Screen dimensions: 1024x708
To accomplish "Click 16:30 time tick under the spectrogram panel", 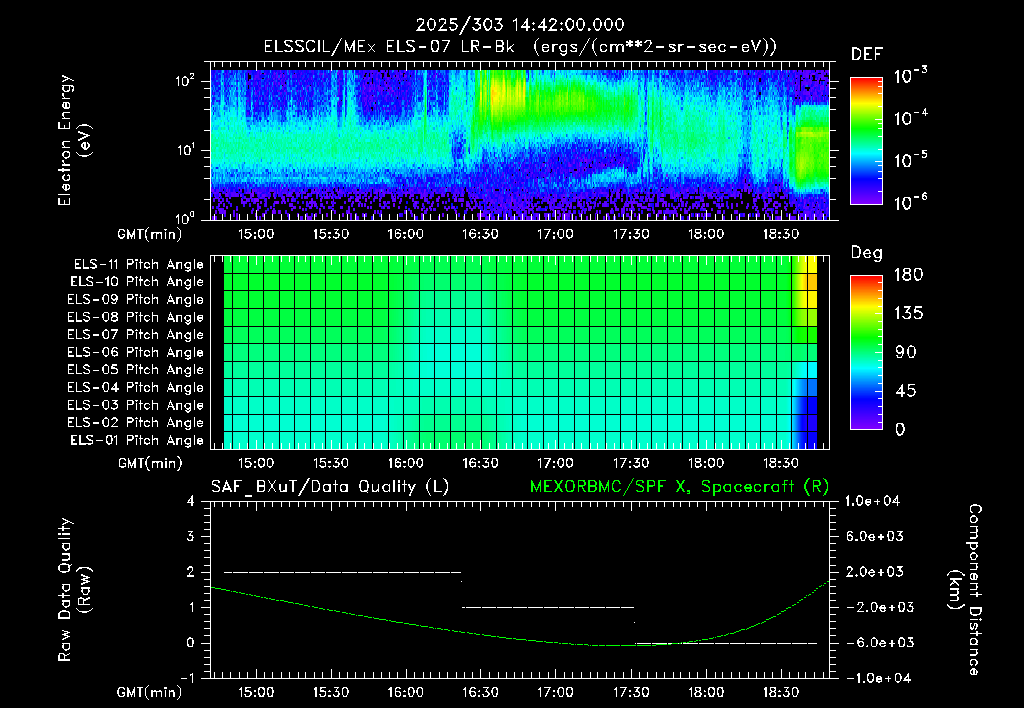I will (481, 234).
